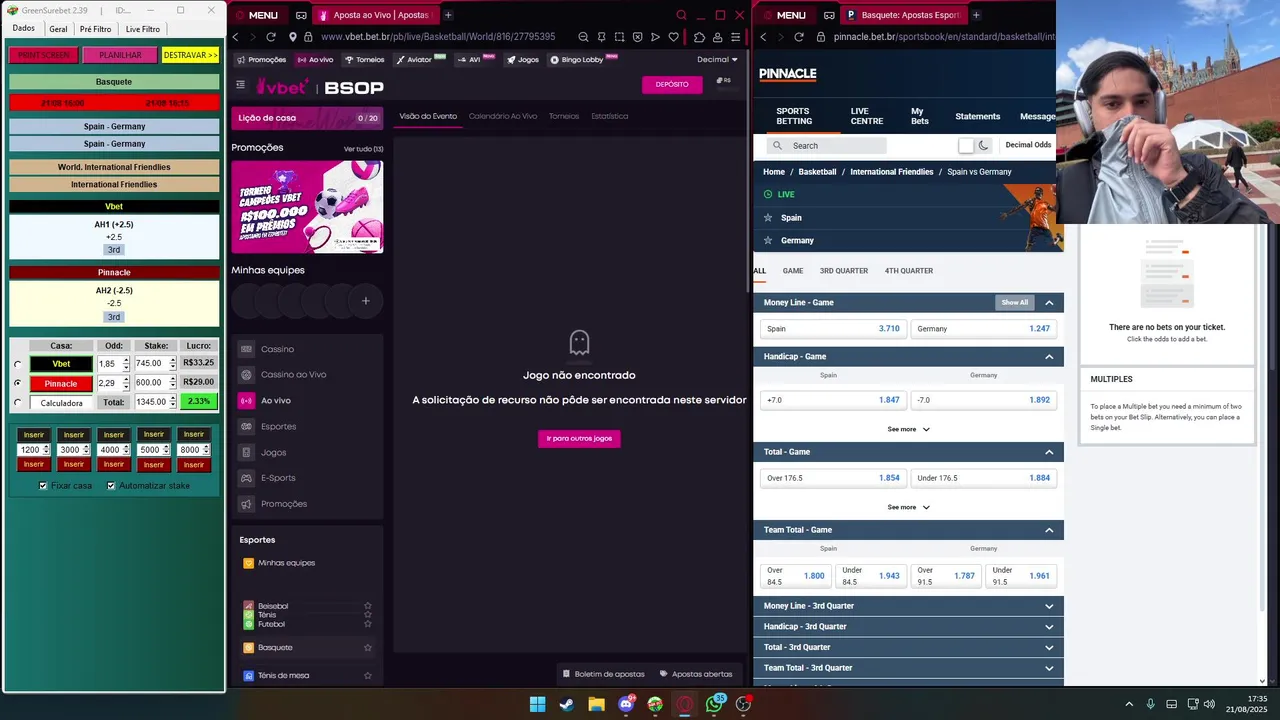
Task: Favorite Germany with the star icon
Action: pyautogui.click(x=768, y=240)
